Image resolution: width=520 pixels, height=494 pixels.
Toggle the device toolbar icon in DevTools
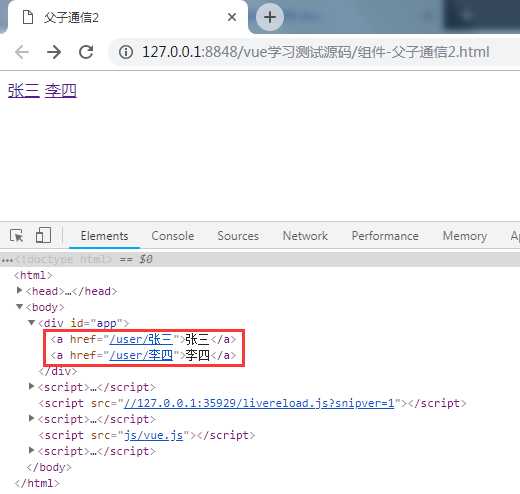pos(43,235)
